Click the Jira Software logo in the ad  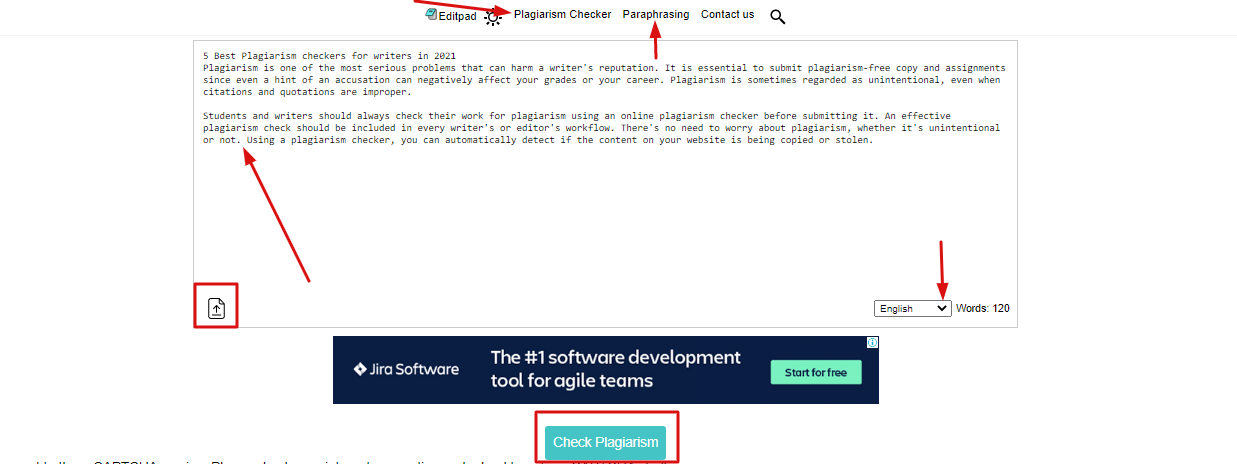(406, 369)
